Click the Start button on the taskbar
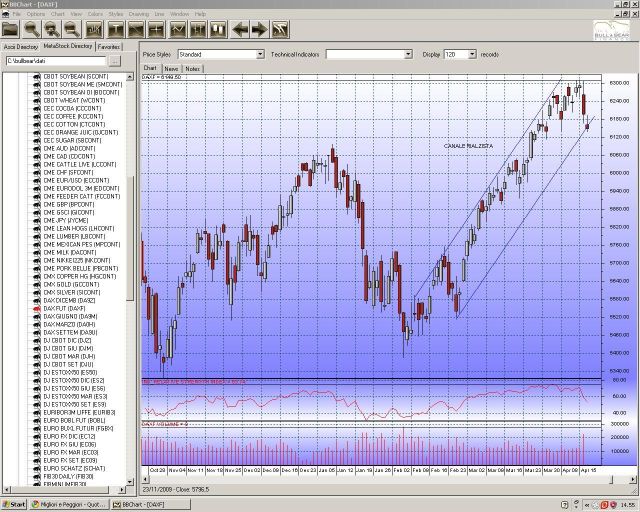 pos(13,505)
